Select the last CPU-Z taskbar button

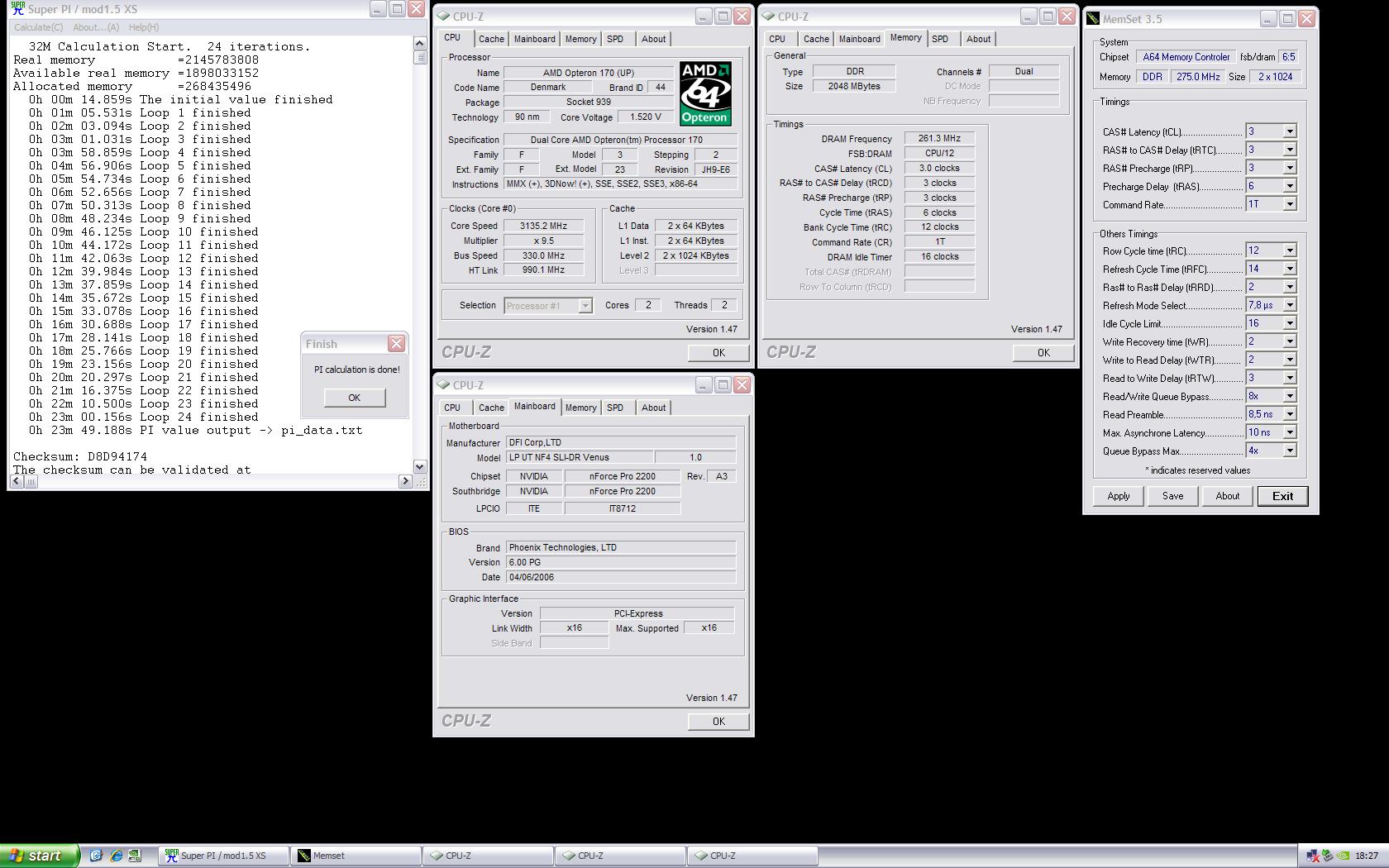753,856
